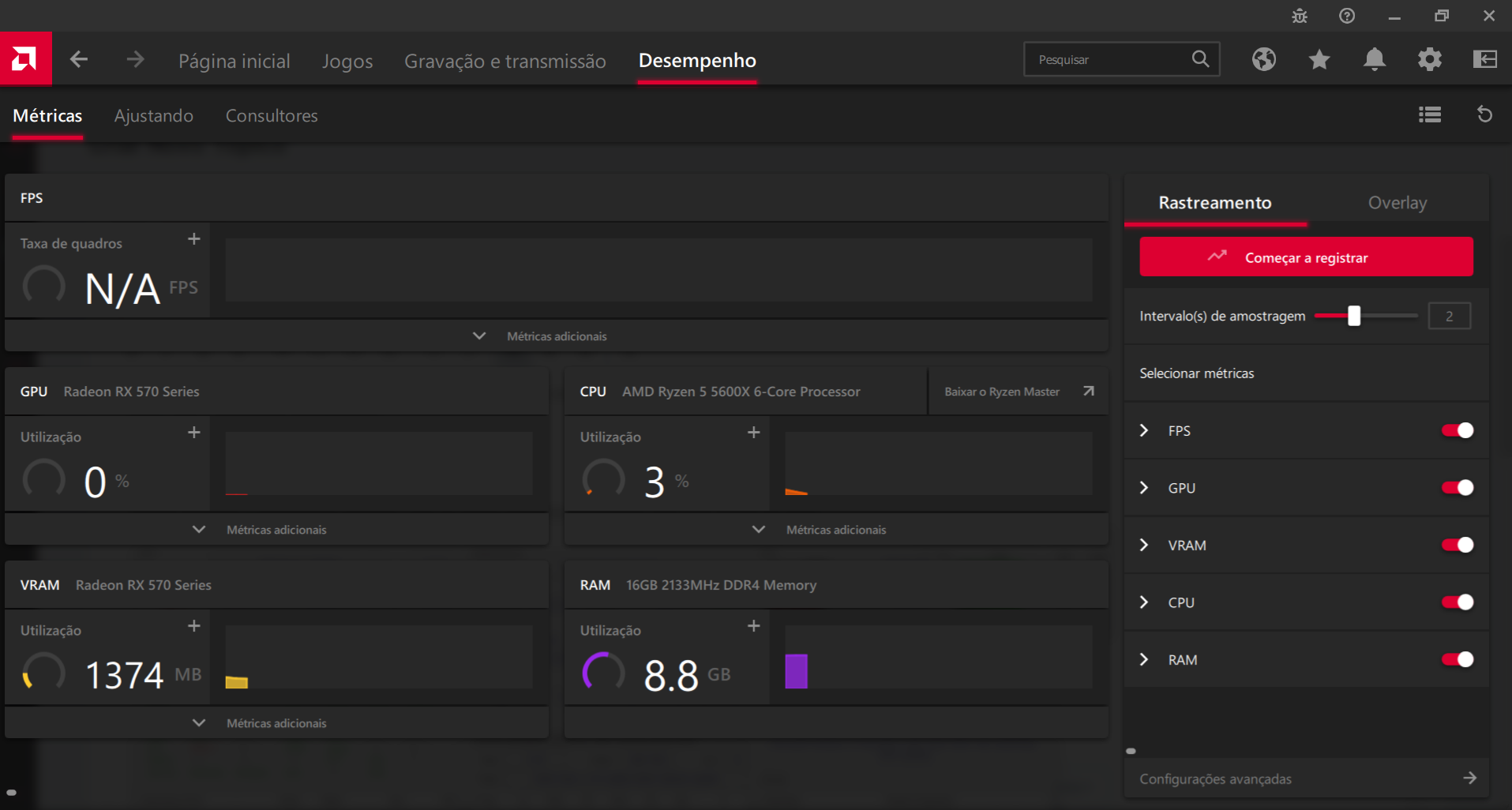Expand VRAM metrics in tracking list
This screenshot has height=810, width=1512.
[x=1144, y=545]
